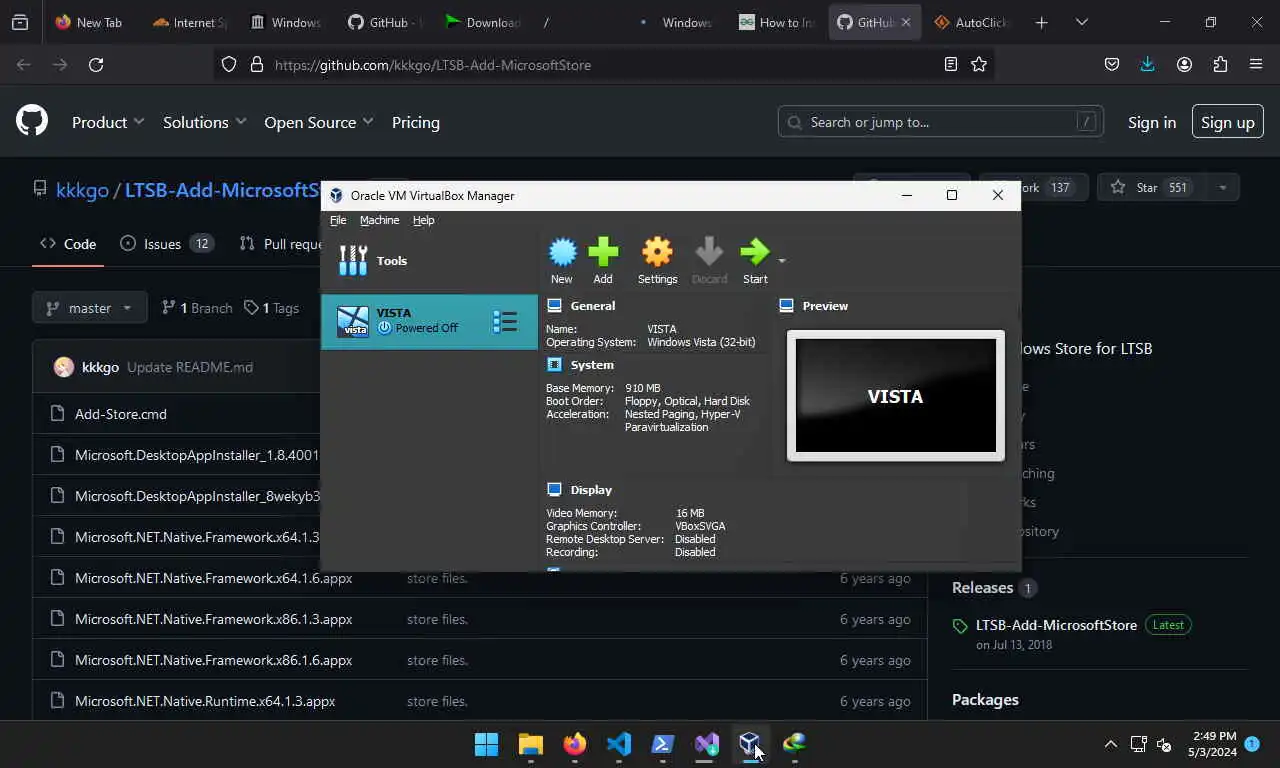The width and height of the screenshot is (1280, 768).
Task: Open the Star list dropdown arrow
Action: coord(1222,187)
